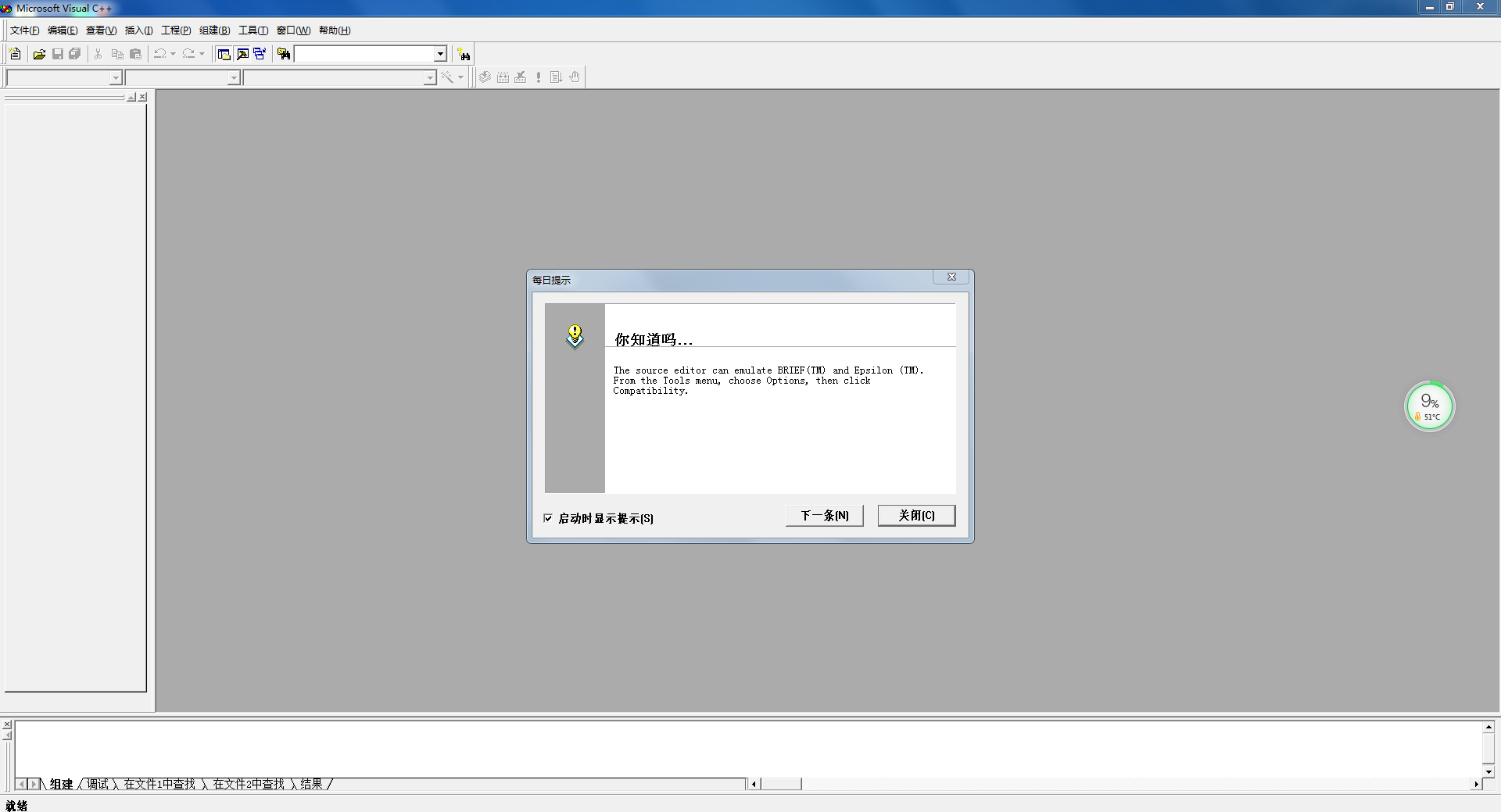The height and width of the screenshot is (812, 1501).
Task: Click the Copy icon in toolbar
Action: click(x=117, y=54)
